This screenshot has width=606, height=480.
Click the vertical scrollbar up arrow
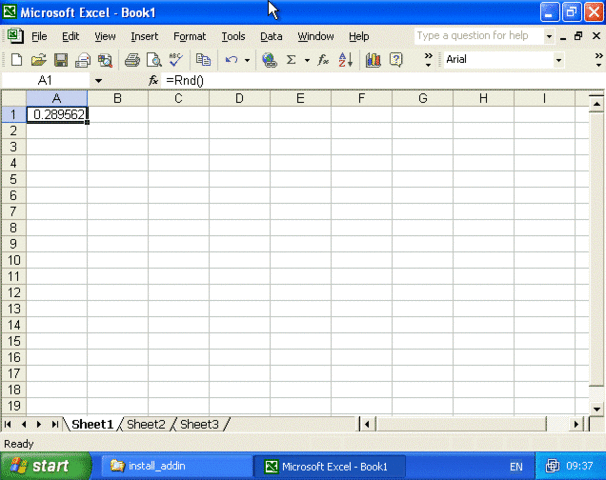[596, 104]
